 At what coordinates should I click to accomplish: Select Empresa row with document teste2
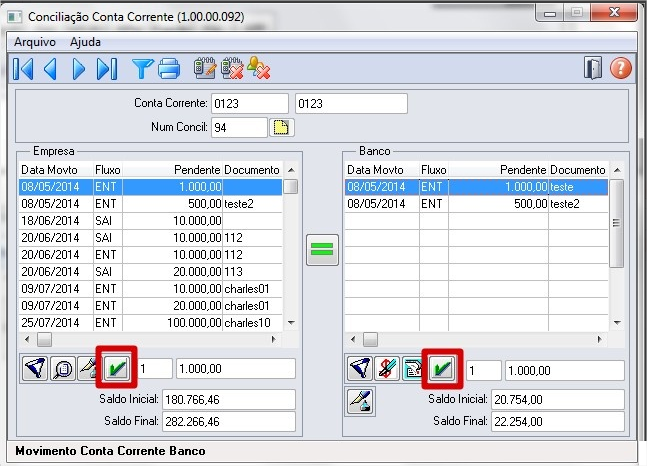(151, 204)
